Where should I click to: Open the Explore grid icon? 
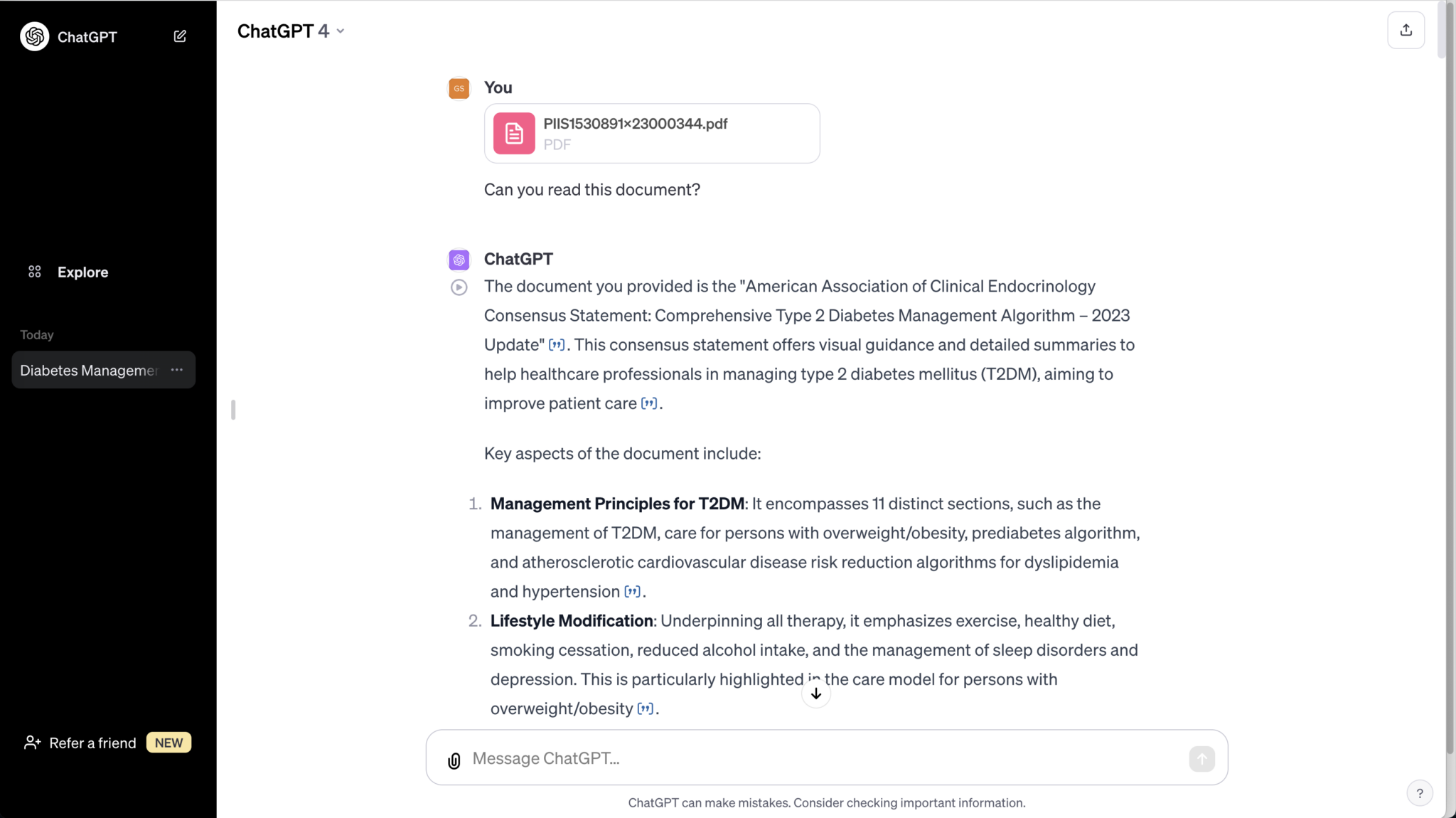pyautogui.click(x=34, y=271)
